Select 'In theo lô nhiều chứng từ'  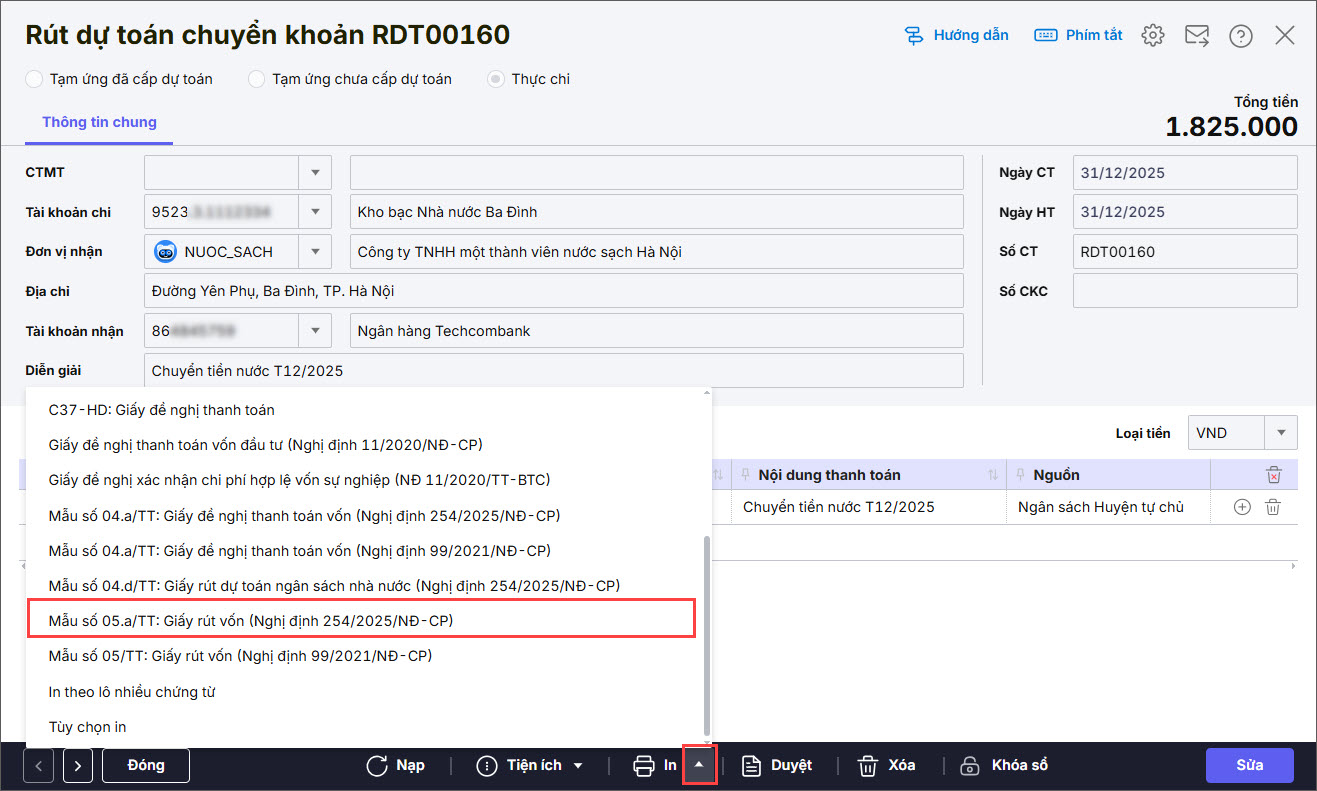pyautogui.click(x=132, y=692)
